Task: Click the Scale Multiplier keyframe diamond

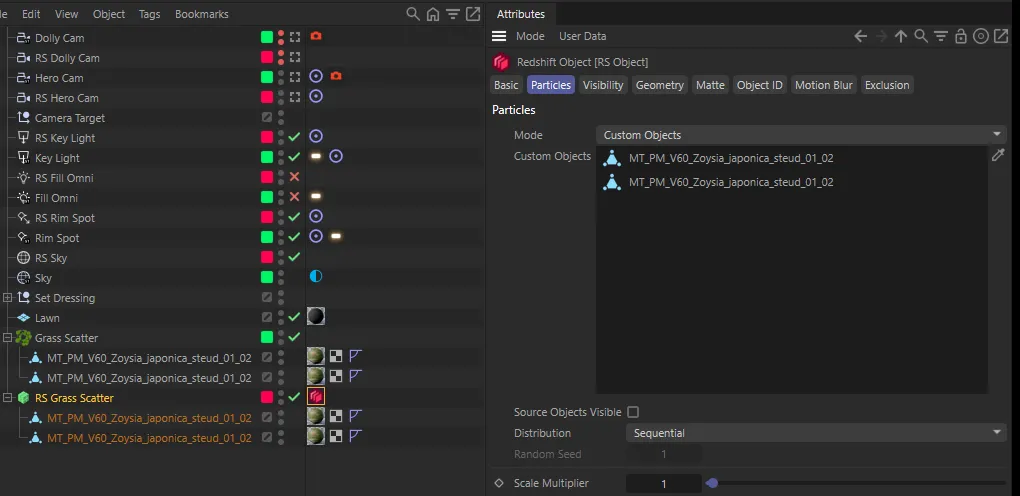Action: (x=499, y=483)
